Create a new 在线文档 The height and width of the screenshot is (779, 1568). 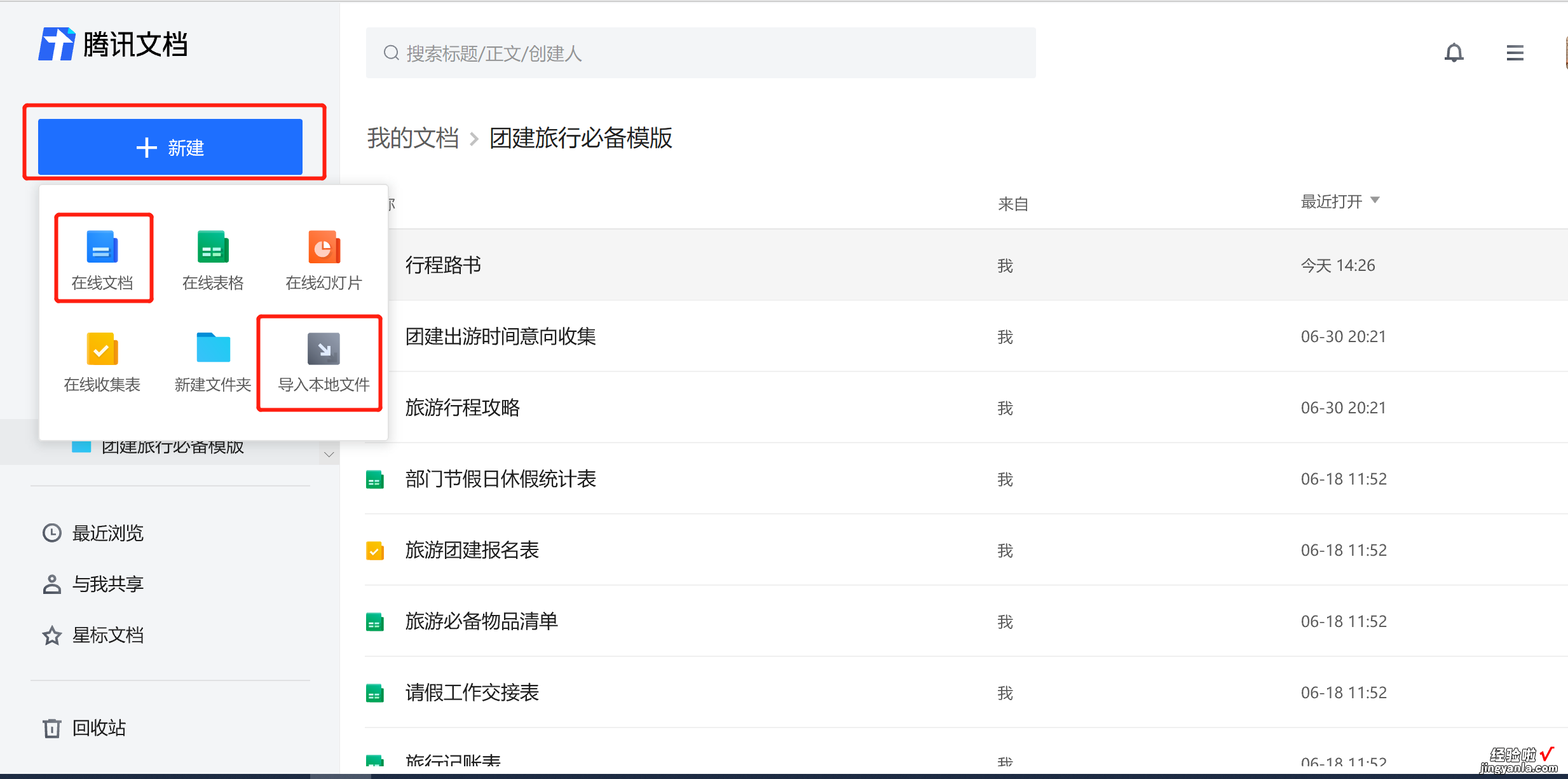pos(102,259)
